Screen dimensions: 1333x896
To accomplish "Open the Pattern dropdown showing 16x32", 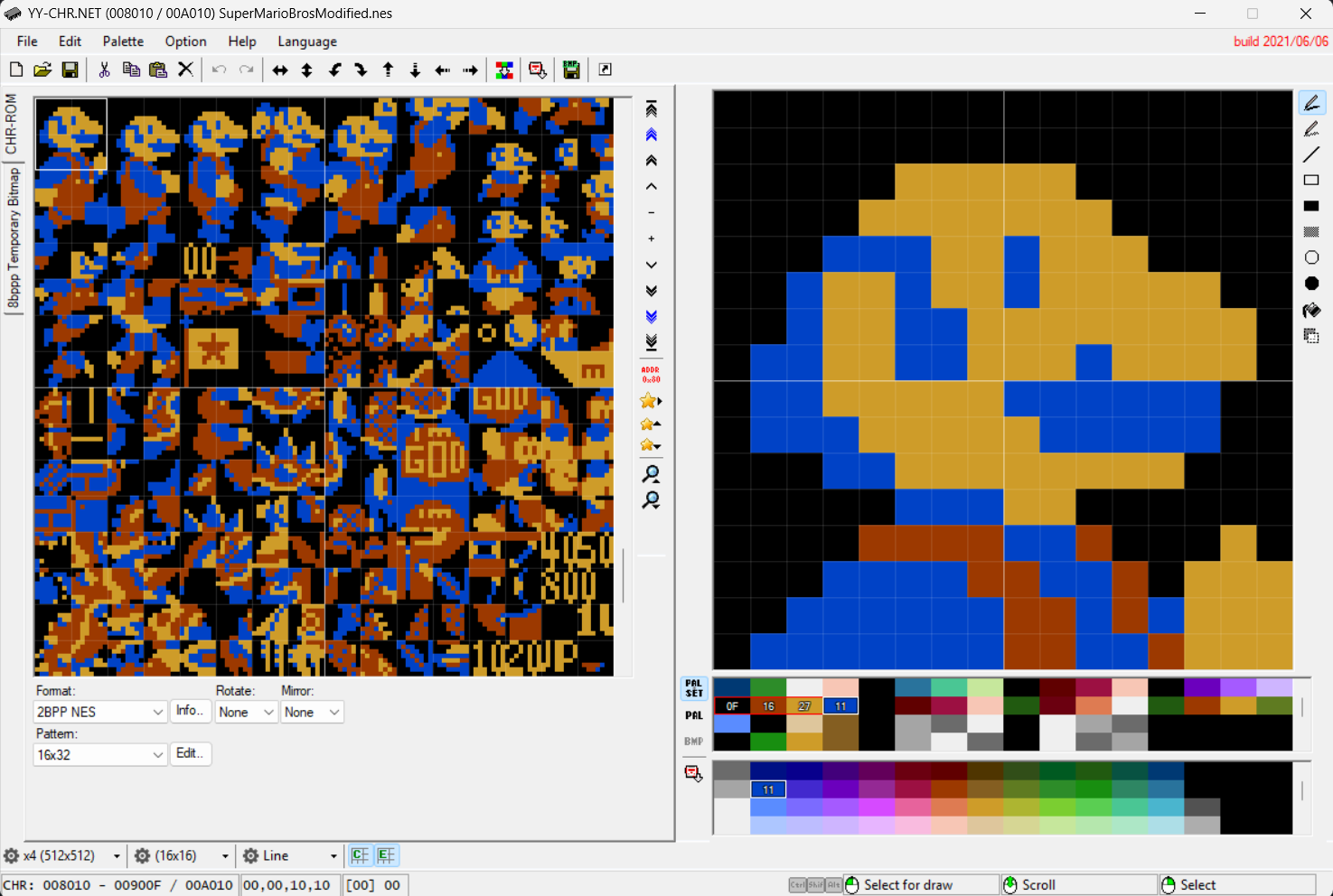I will (x=100, y=754).
